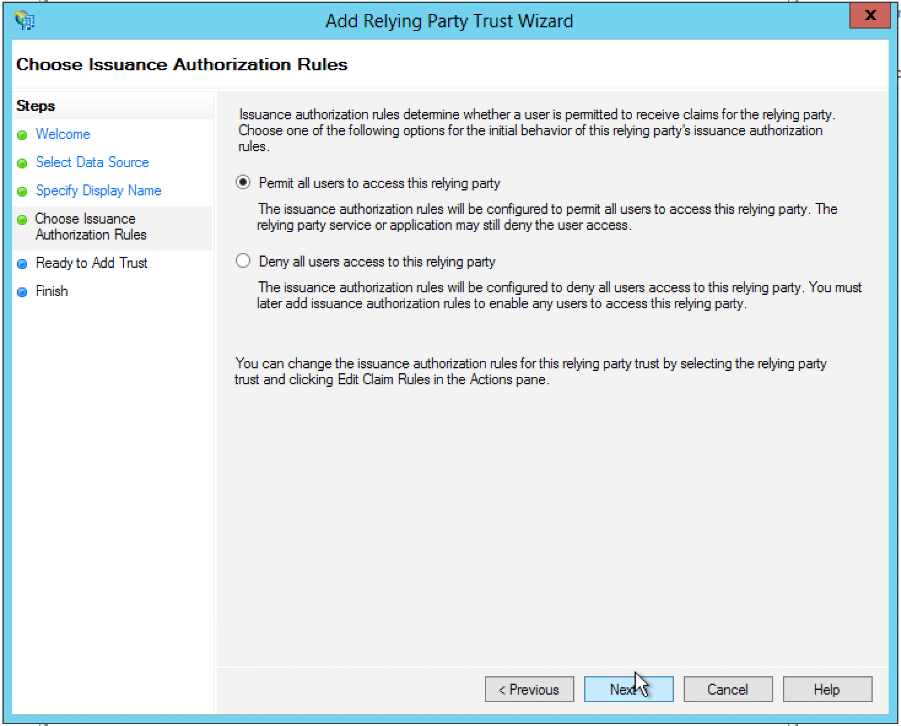Click the blue bullet beside Finish
The width and height of the screenshot is (901, 726).
point(22,292)
